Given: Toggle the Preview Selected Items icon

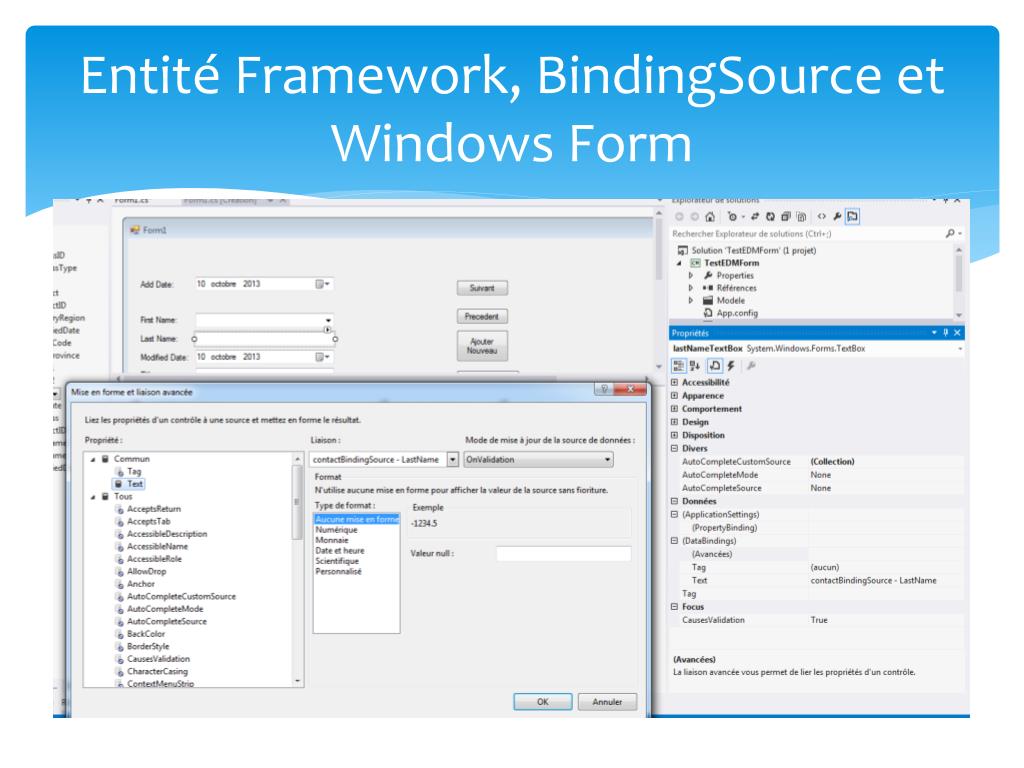Looking at the screenshot, I should [852, 217].
